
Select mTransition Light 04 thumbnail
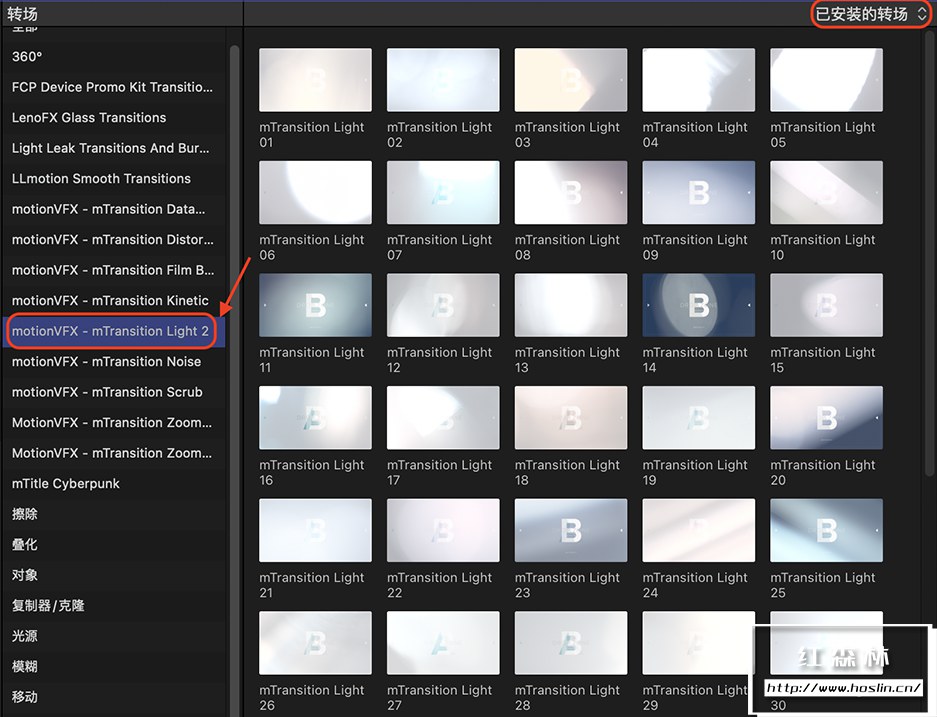coord(699,80)
